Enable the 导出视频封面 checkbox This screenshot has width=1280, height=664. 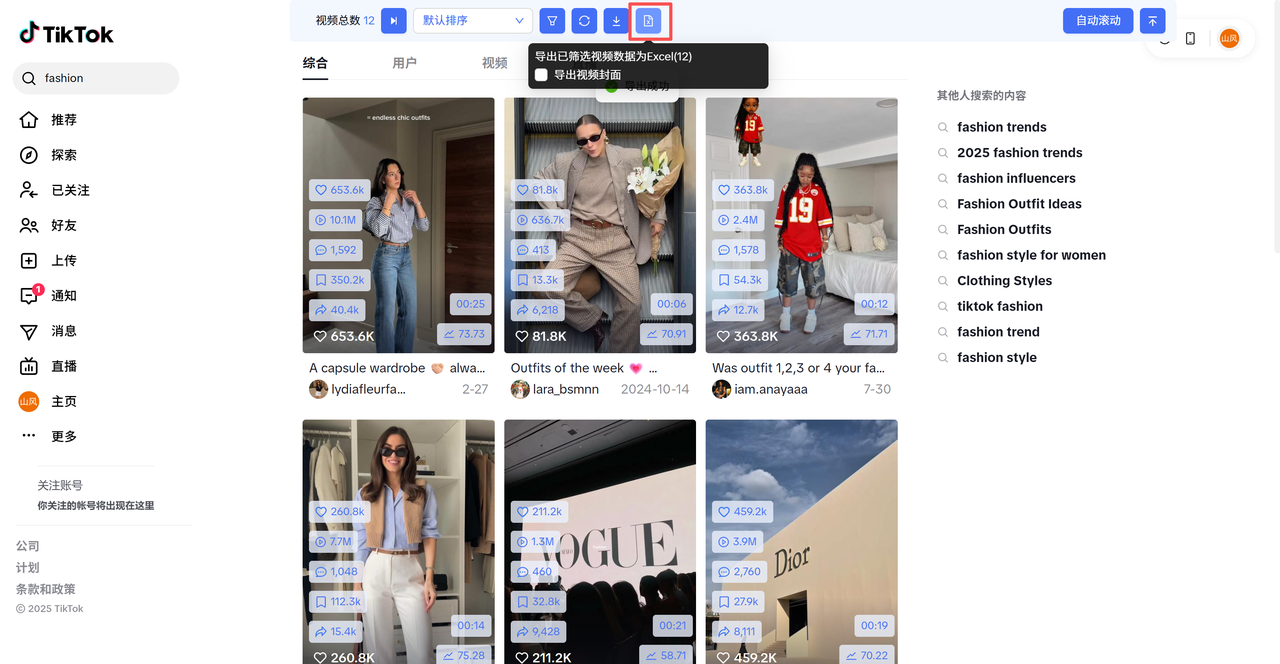pos(542,75)
